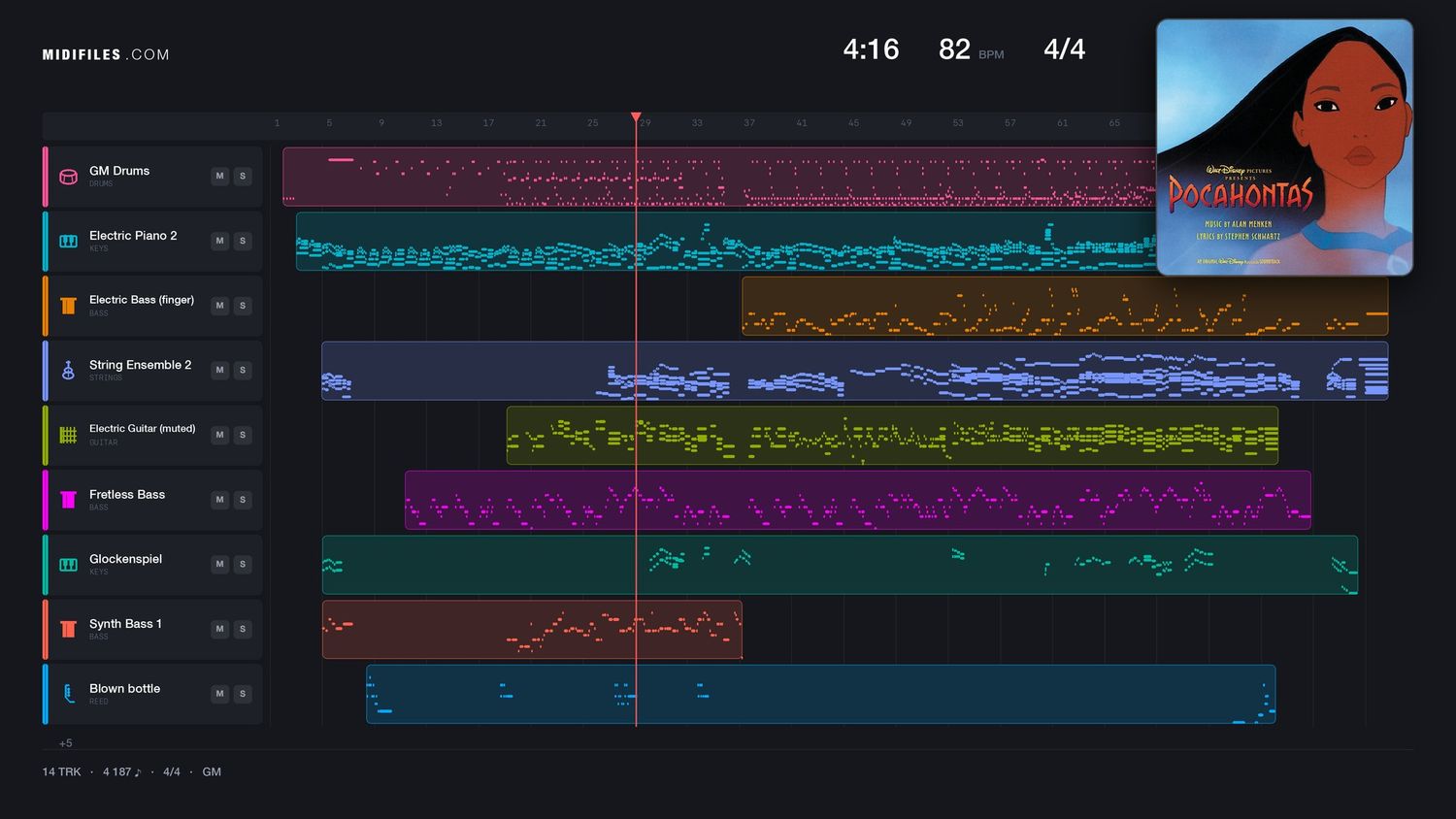The height and width of the screenshot is (819, 1456).
Task: Select the String Ensemble 2 track name
Action: click(x=140, y=365)
